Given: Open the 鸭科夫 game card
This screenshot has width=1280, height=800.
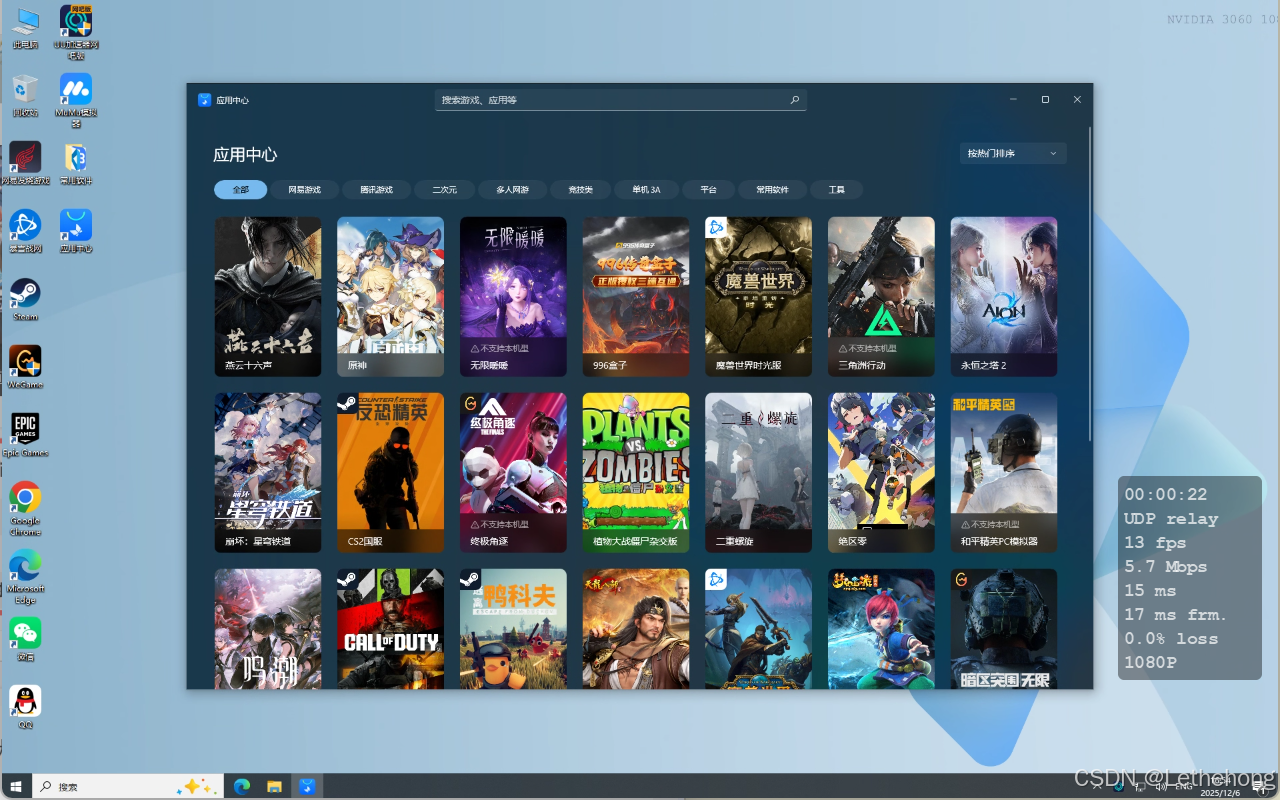Looking at the screenshot, I should [513, 628].
